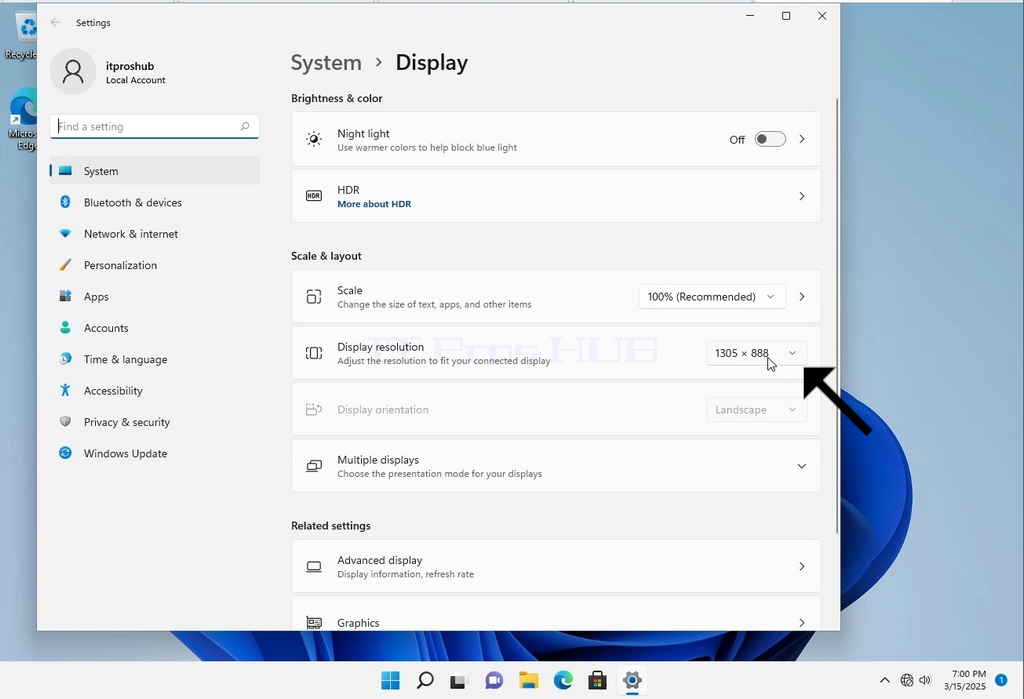The height and width of the screenshot is (699, 1024).
Task: Open the Display resolution 1305 × 888 dropdown
Action: pos(756,353)
